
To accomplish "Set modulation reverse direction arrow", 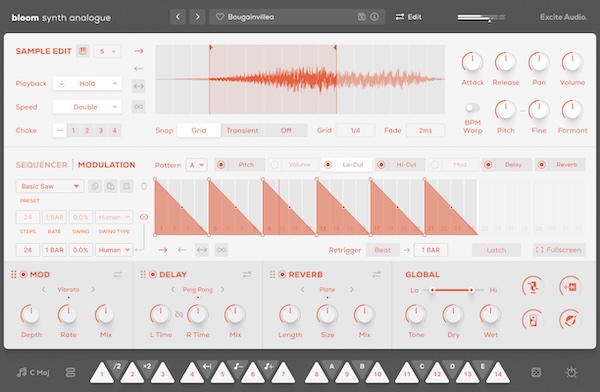I will tap(182, 250).
